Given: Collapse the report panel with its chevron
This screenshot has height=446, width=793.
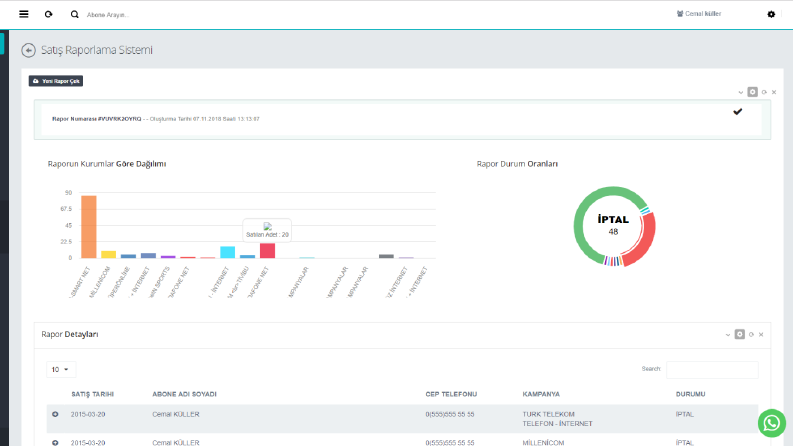Looking at the screenshot, I should pyautogui.click(x=741, y=93).
